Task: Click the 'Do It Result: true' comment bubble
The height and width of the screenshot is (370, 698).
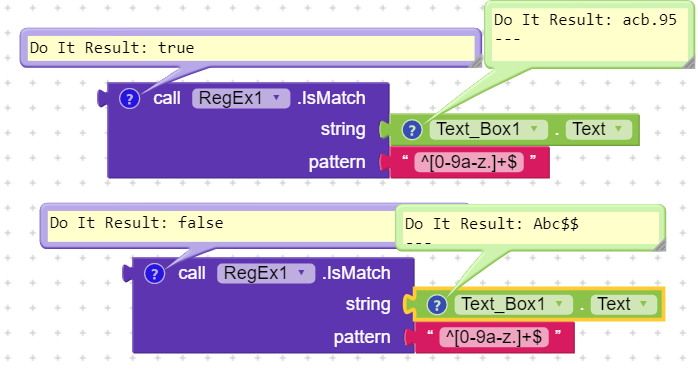Action: tap(251, 48)
